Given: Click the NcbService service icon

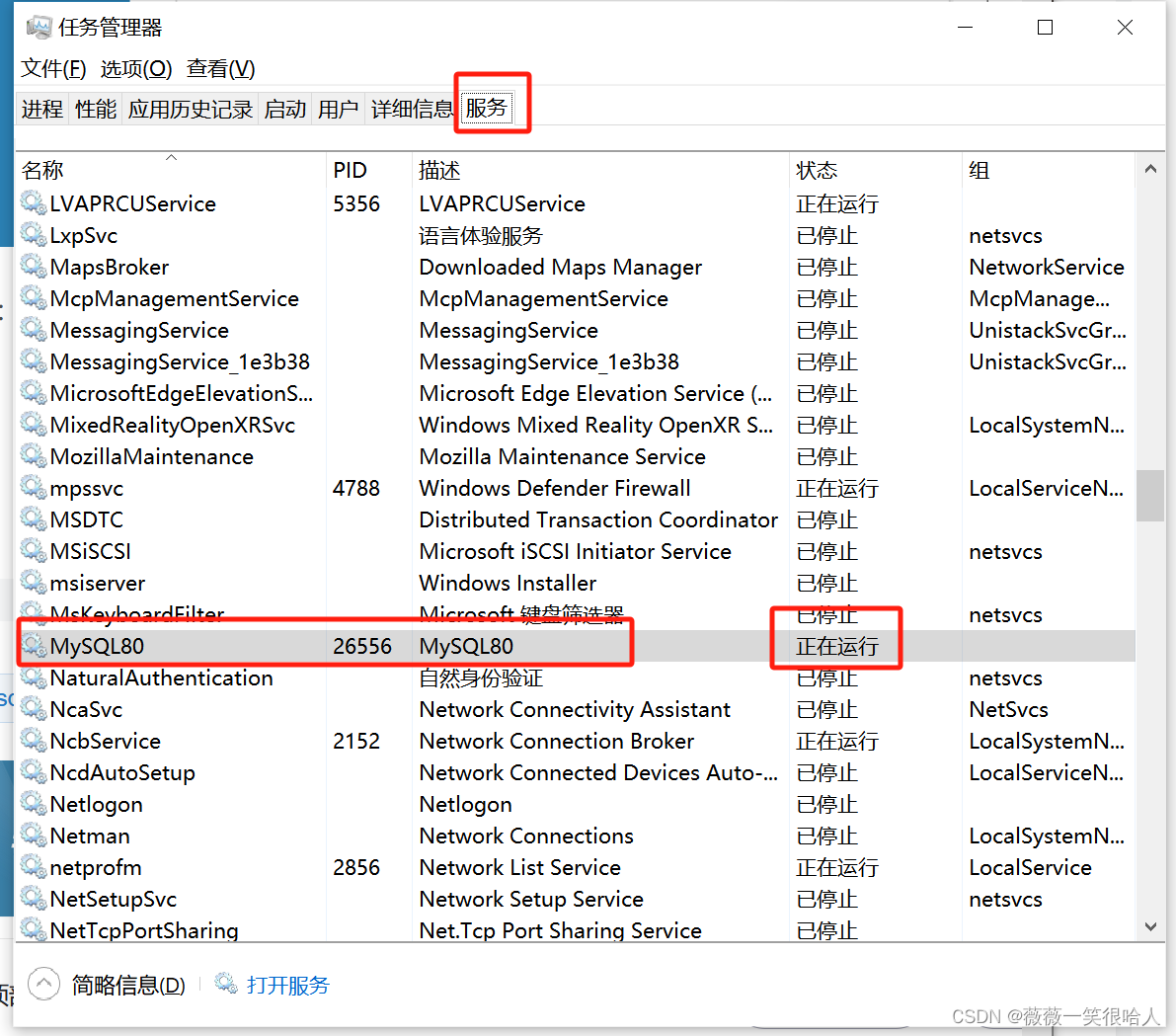Looking at the screenshot, I should tap(33, 741).
